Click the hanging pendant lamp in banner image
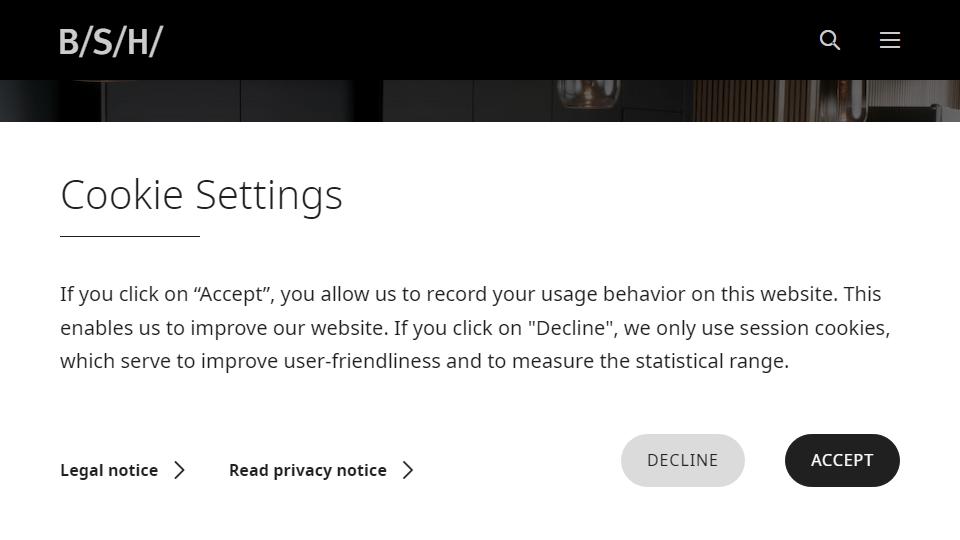 (588, 95)
